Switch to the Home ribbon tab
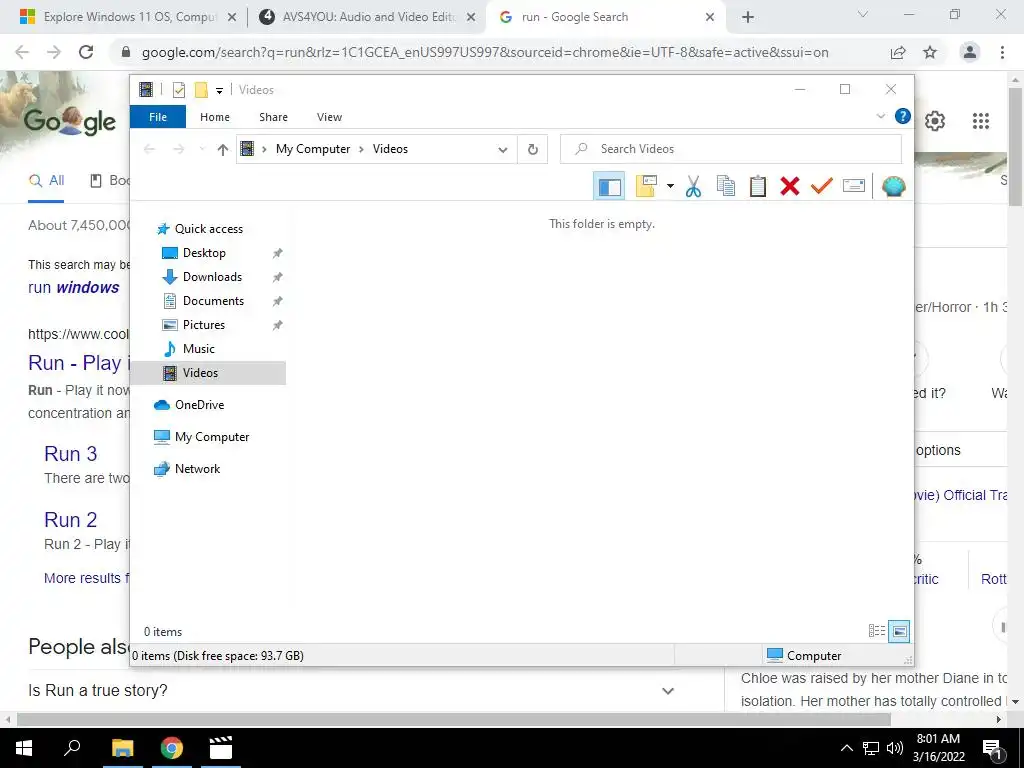 coord(215,117)
